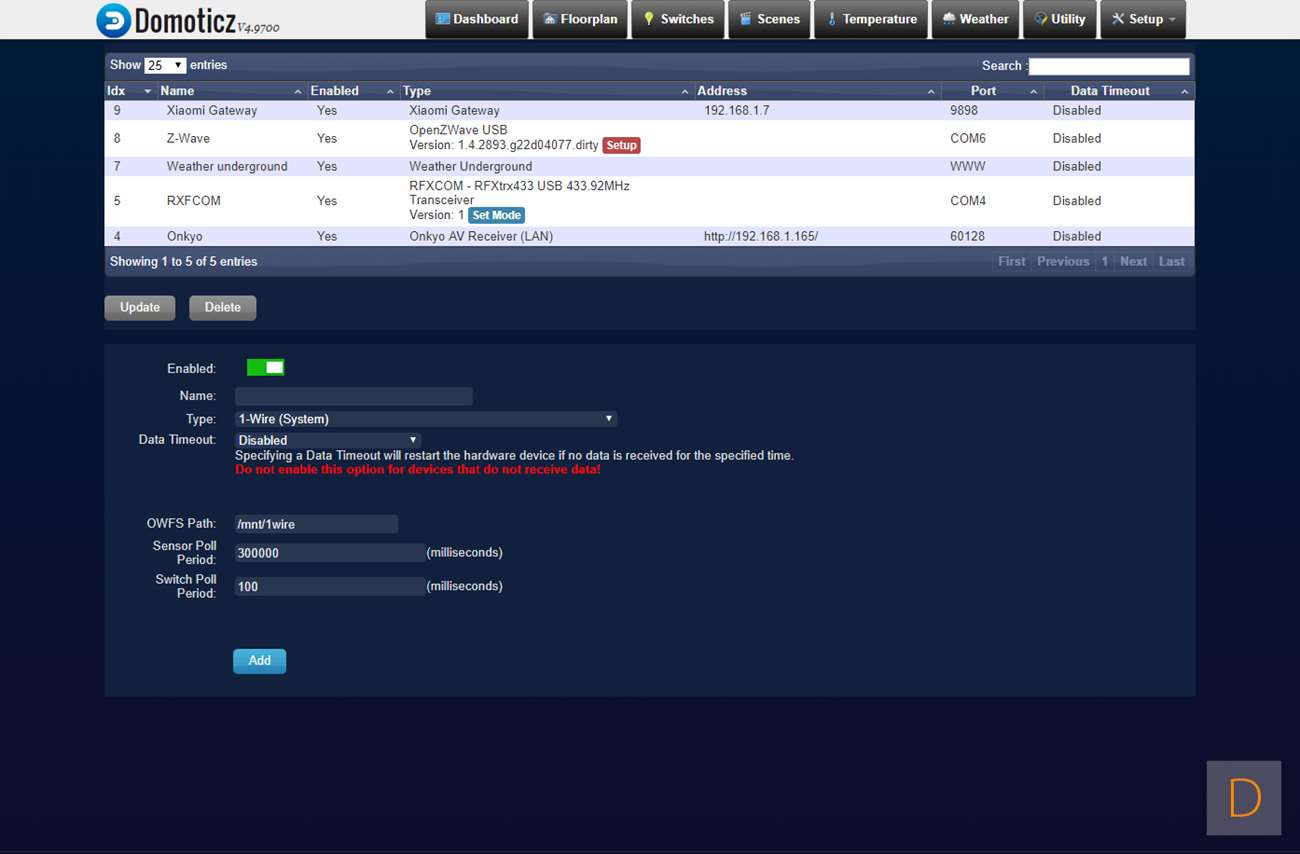Expand the Setup dropdown menu
Image resolution: width=1300 pixels, height=854 pixels.
point(1143,20)
